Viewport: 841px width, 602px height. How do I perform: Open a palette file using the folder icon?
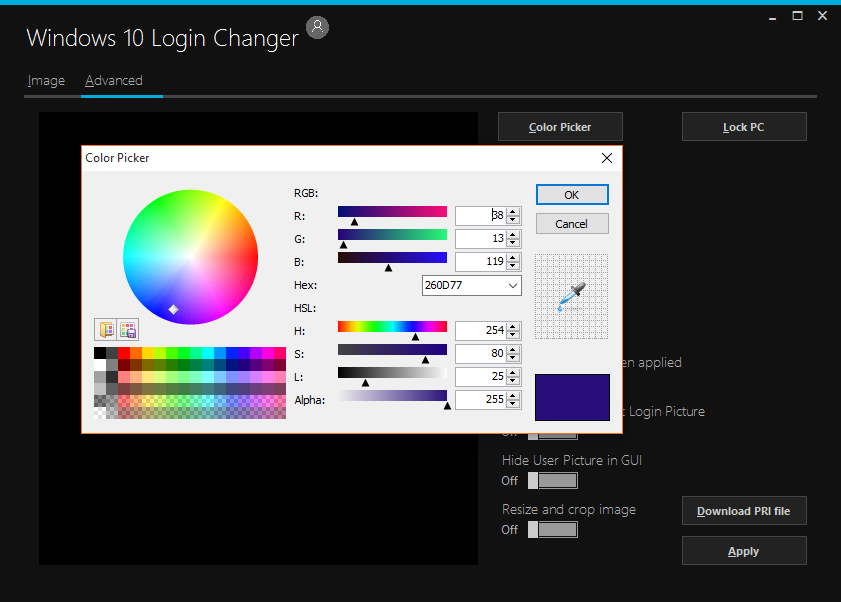[106, 329]
